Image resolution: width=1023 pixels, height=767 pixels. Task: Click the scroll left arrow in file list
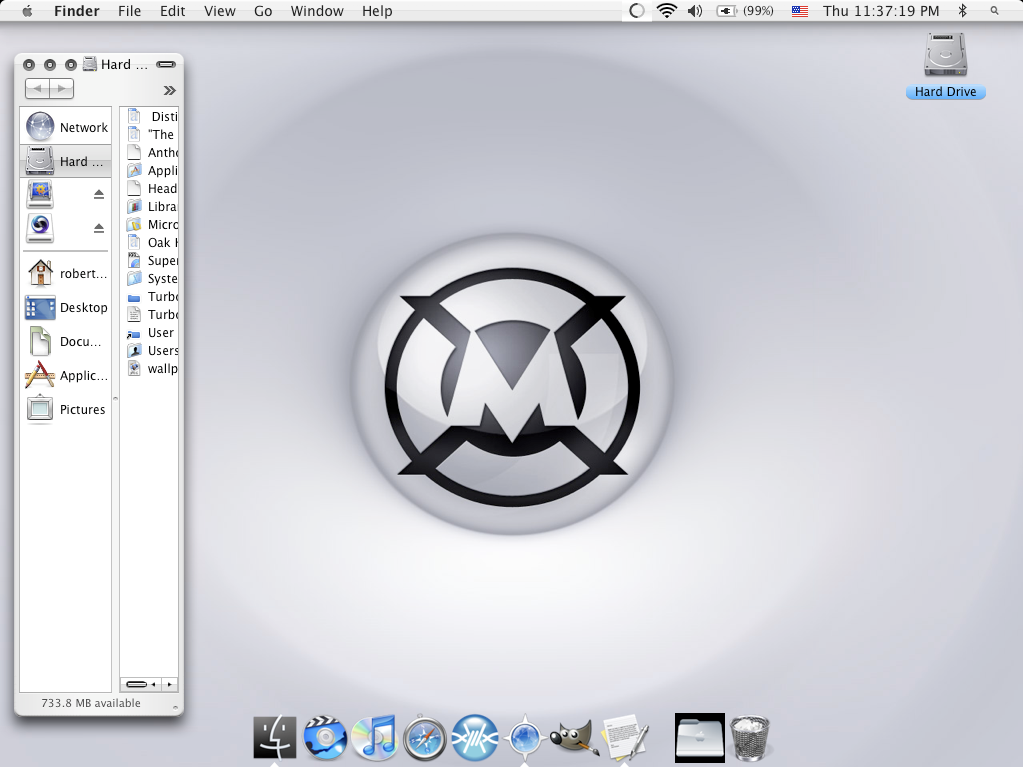click(x=154, y=684)
